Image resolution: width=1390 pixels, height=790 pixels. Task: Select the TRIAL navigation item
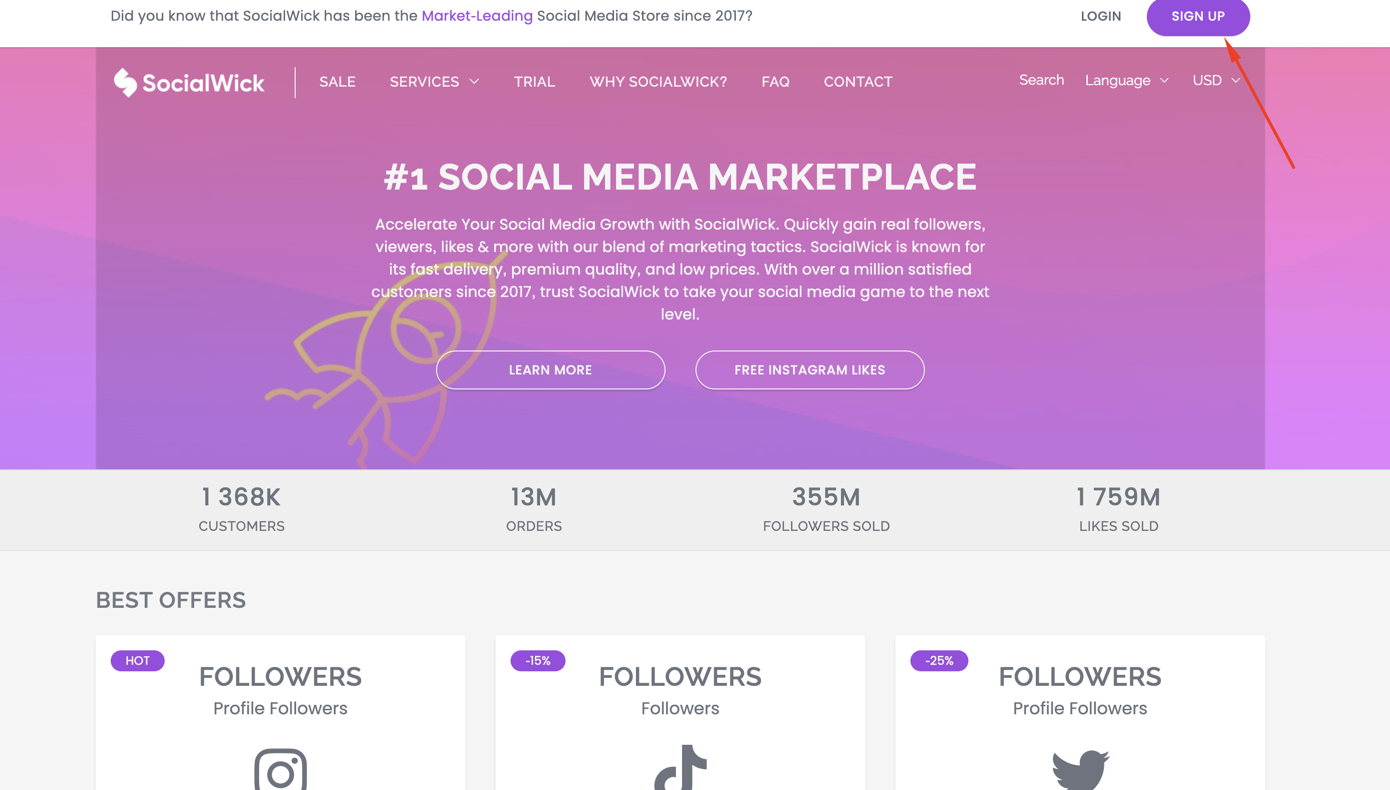[534, 81]
